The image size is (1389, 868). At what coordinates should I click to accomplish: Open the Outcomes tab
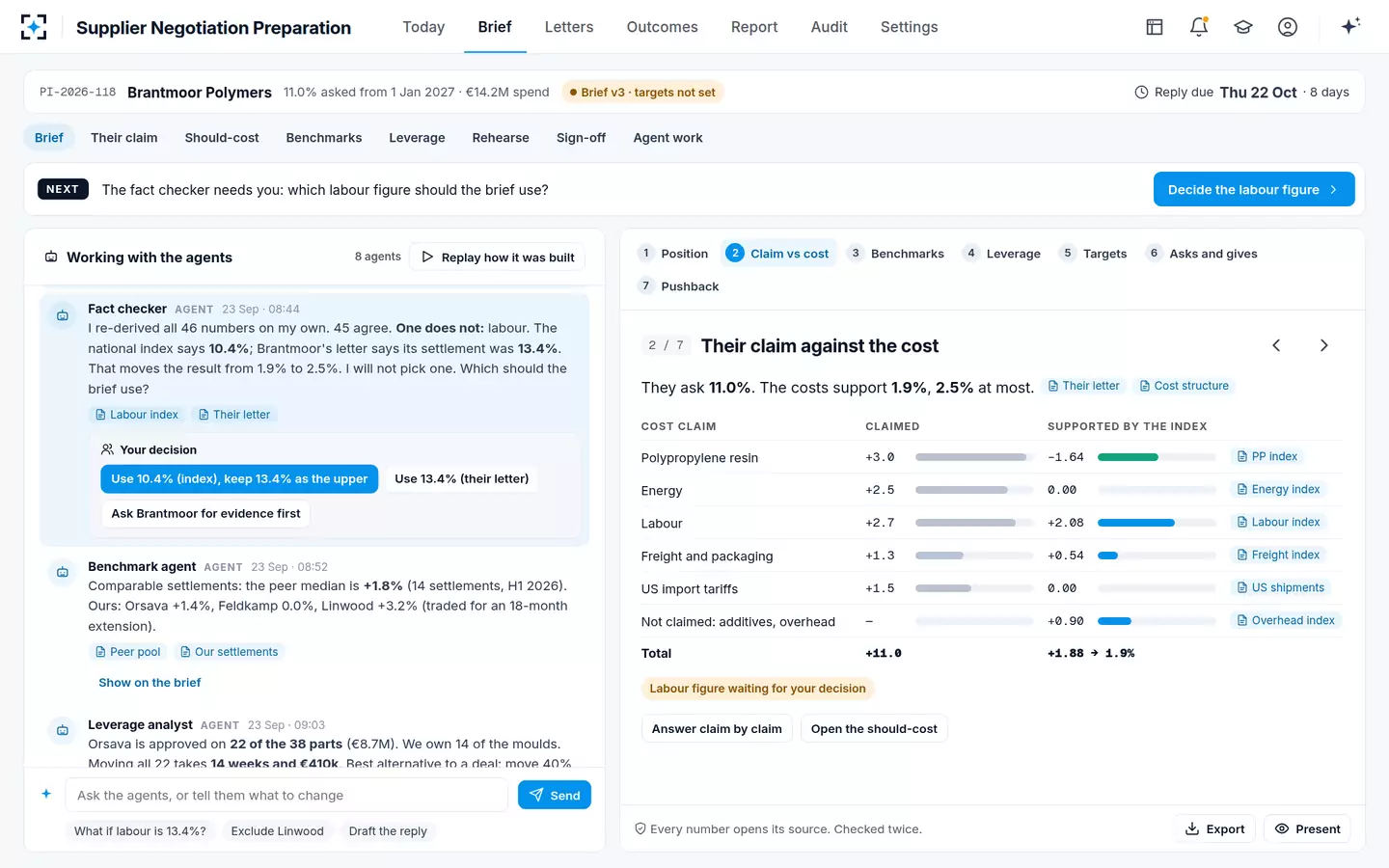point(662,27)
